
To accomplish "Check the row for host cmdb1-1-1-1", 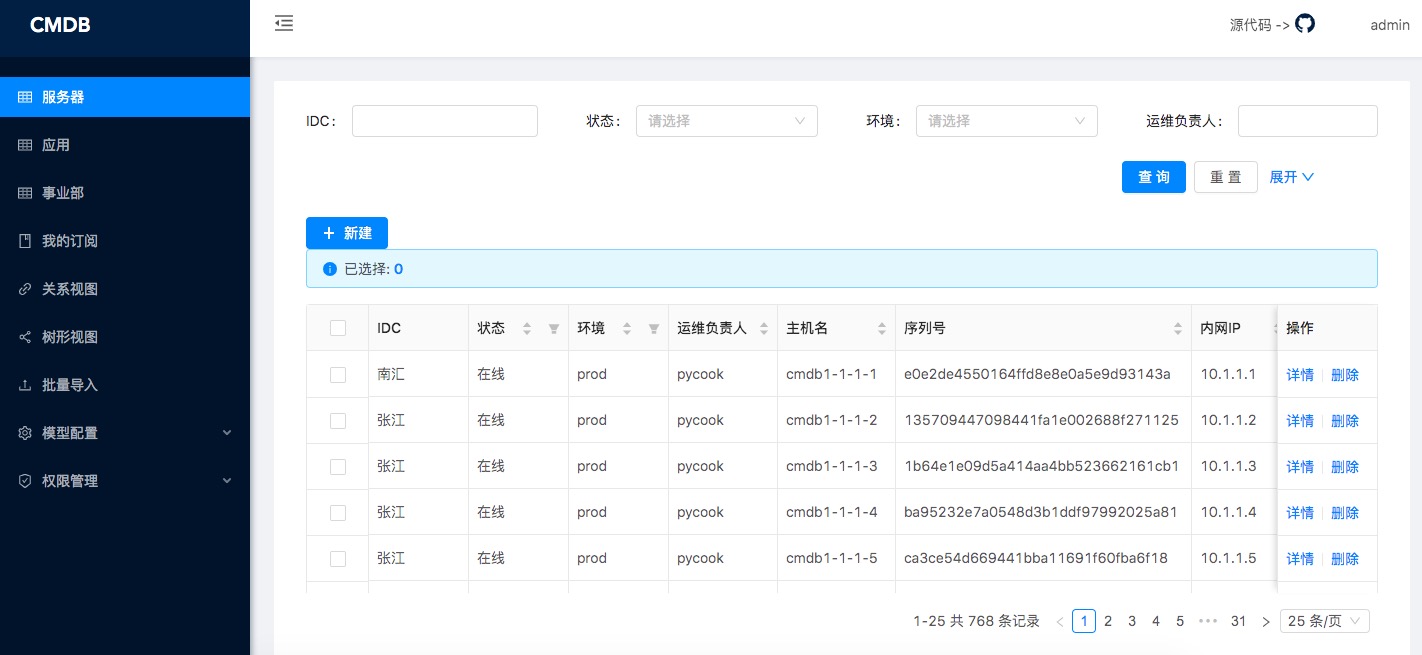I will pos(338,375).
